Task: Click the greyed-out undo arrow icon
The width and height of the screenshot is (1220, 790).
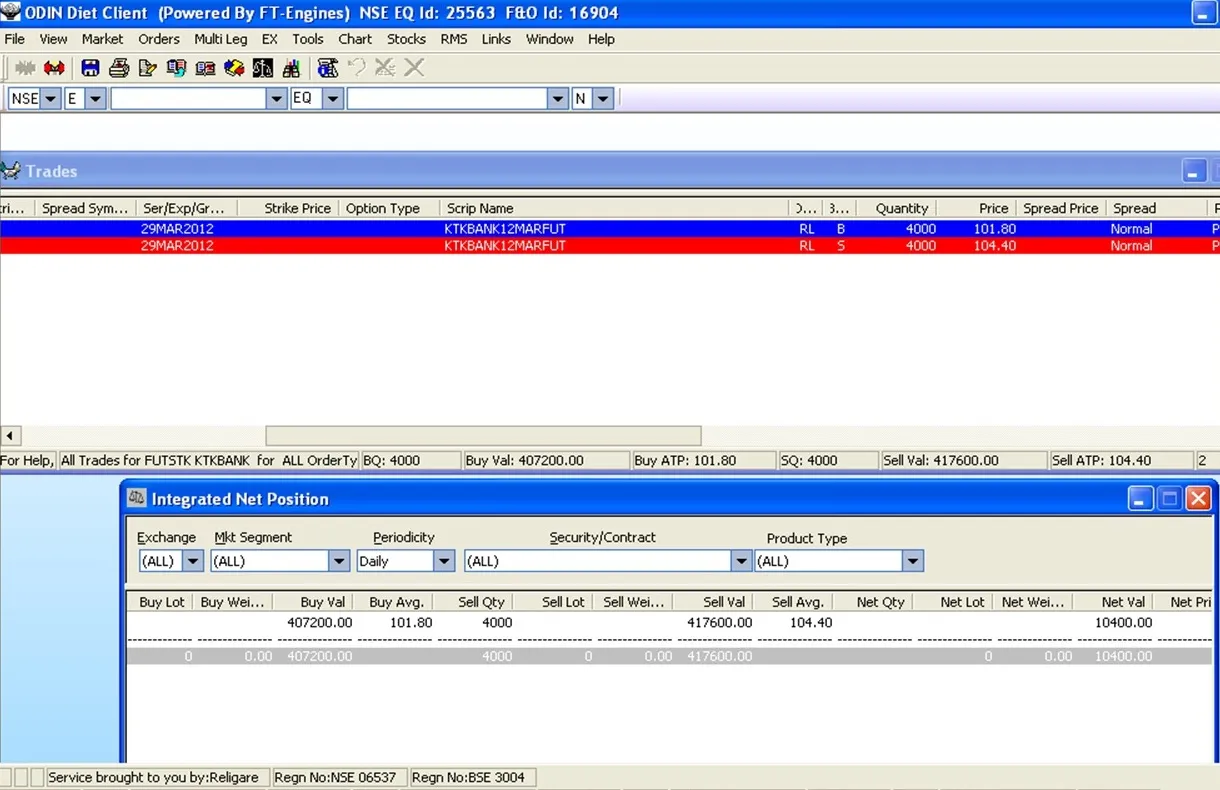Action: pyautogui.click(x=357, y=68)
